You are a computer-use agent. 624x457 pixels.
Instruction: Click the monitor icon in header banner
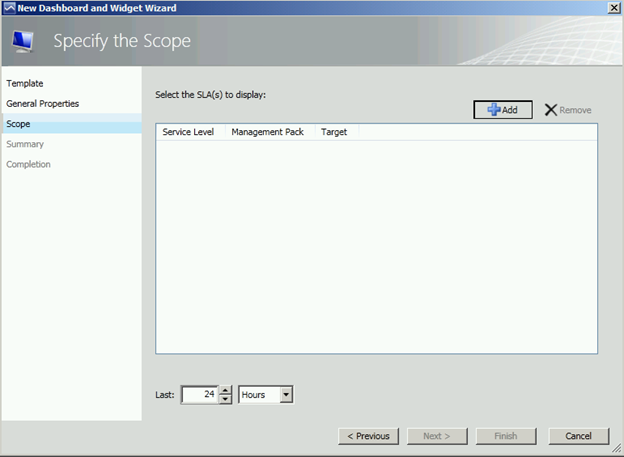23,42
